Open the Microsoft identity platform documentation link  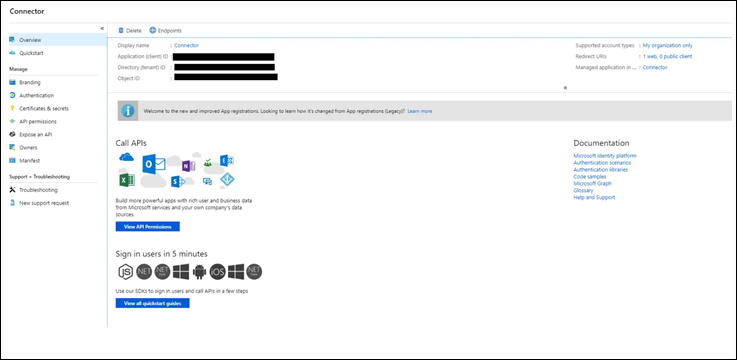[x=605, y=156]
